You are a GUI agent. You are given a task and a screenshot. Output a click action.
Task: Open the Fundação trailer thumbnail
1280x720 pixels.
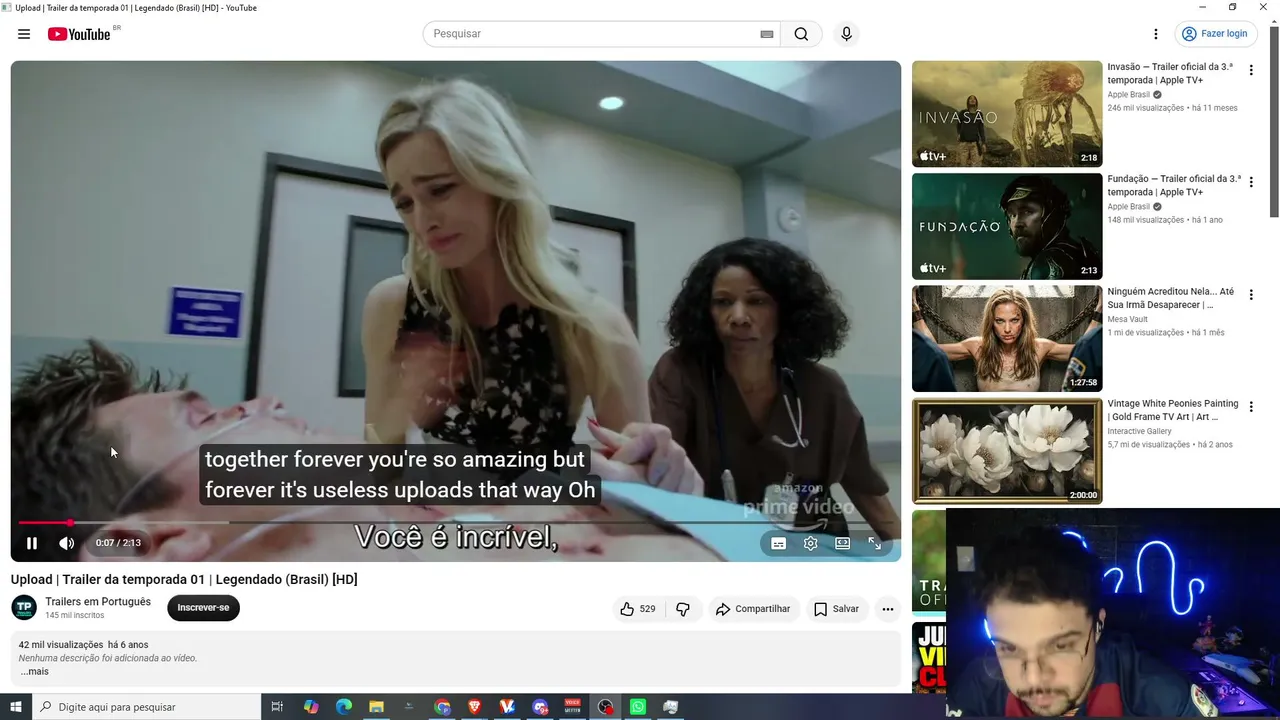1007,226
